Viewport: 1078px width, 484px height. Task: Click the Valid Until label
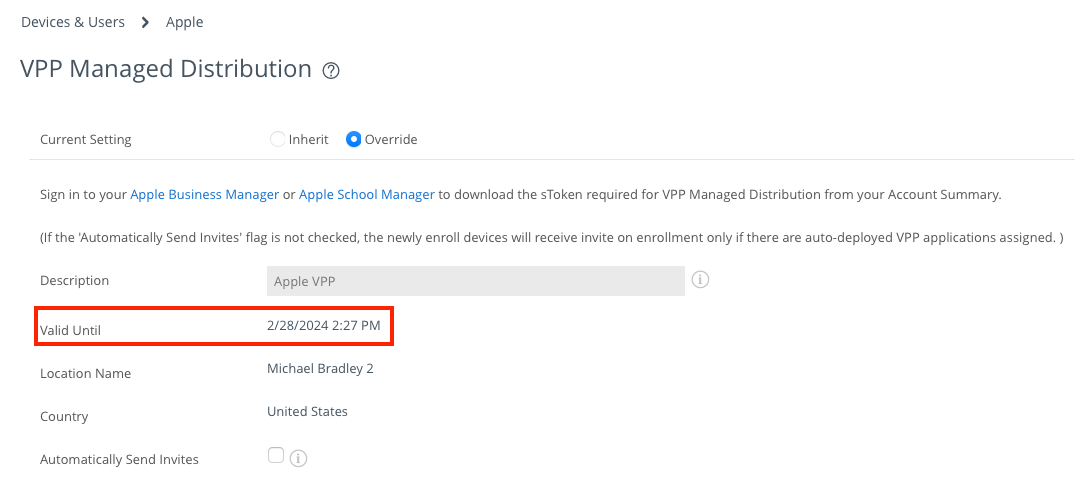click(70, 330)
